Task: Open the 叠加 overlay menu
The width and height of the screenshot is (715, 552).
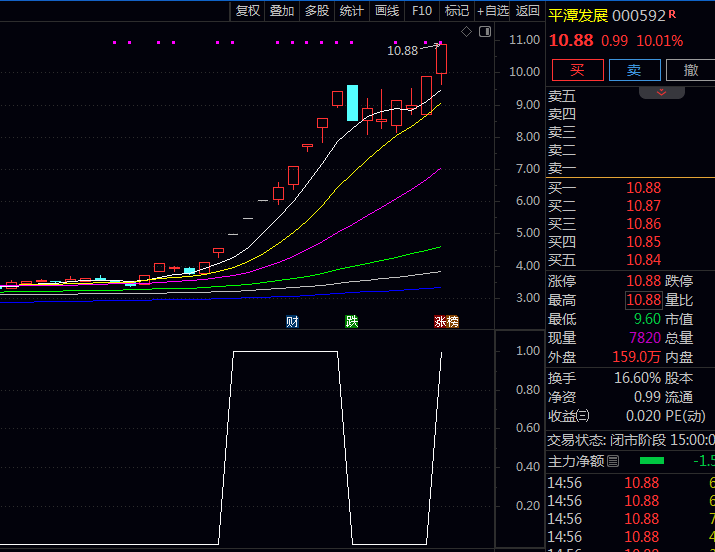Action: (282, 11)
